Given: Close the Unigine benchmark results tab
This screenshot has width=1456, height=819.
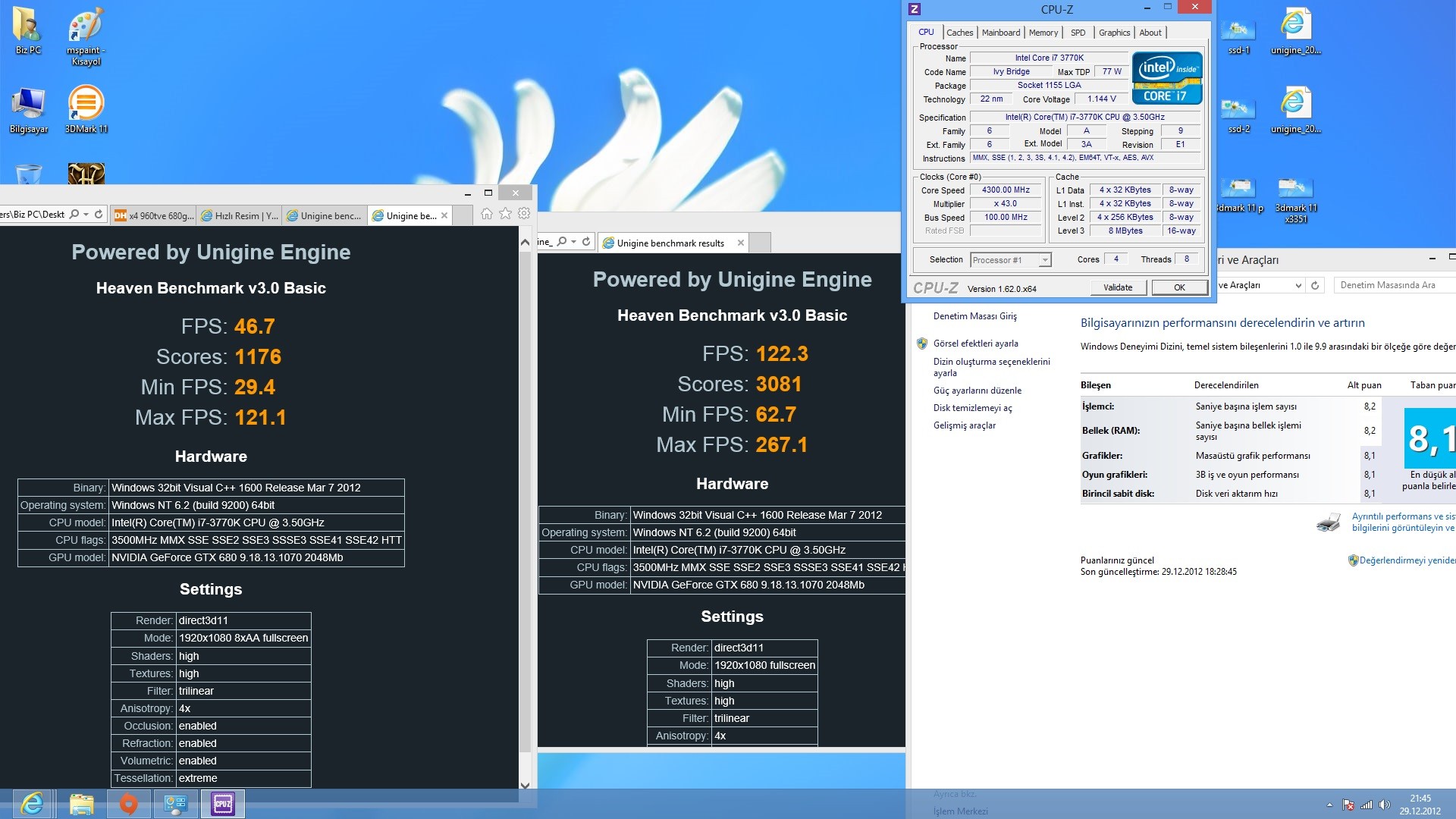Looking at the screenshot, I should click(741, 243).
